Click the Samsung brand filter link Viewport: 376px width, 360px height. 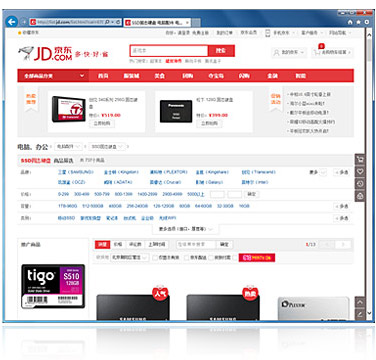[x=76, y=172]
